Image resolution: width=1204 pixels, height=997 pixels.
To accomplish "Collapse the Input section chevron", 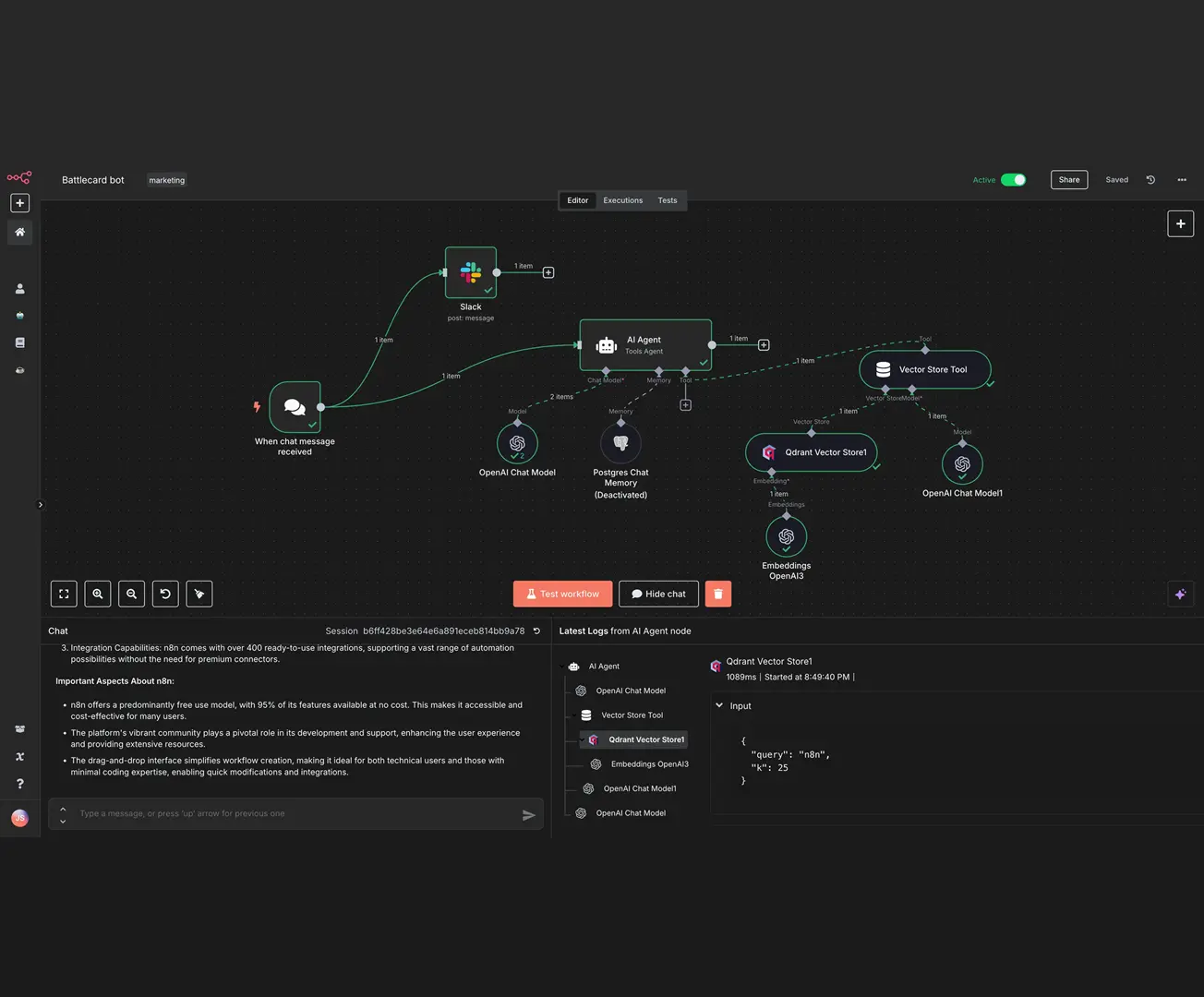I will pyautogui.click(x=719, y=705).
